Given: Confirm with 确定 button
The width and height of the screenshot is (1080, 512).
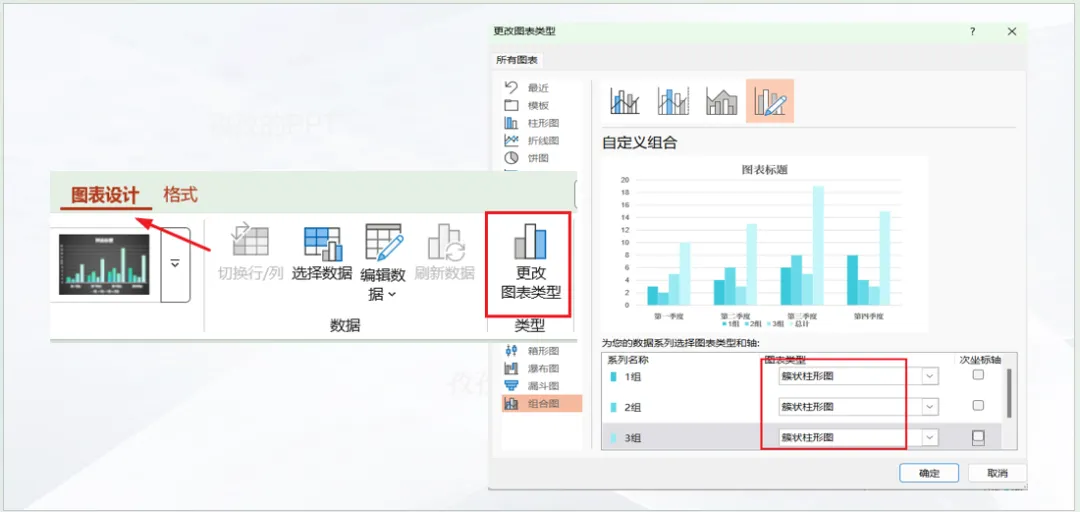Looking at the screenshot, I should [929, 473].
